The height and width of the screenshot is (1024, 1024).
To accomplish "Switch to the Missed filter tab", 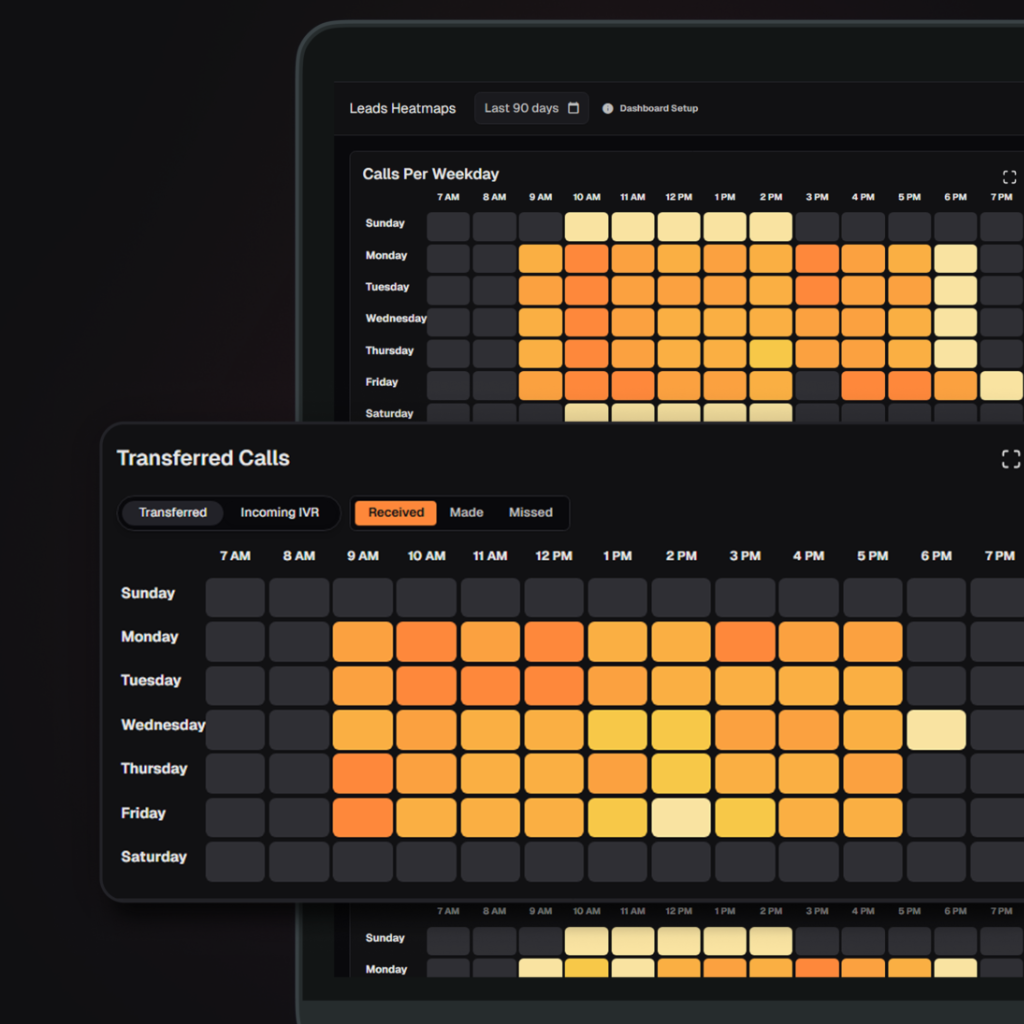I will click(x=530, y=513).
